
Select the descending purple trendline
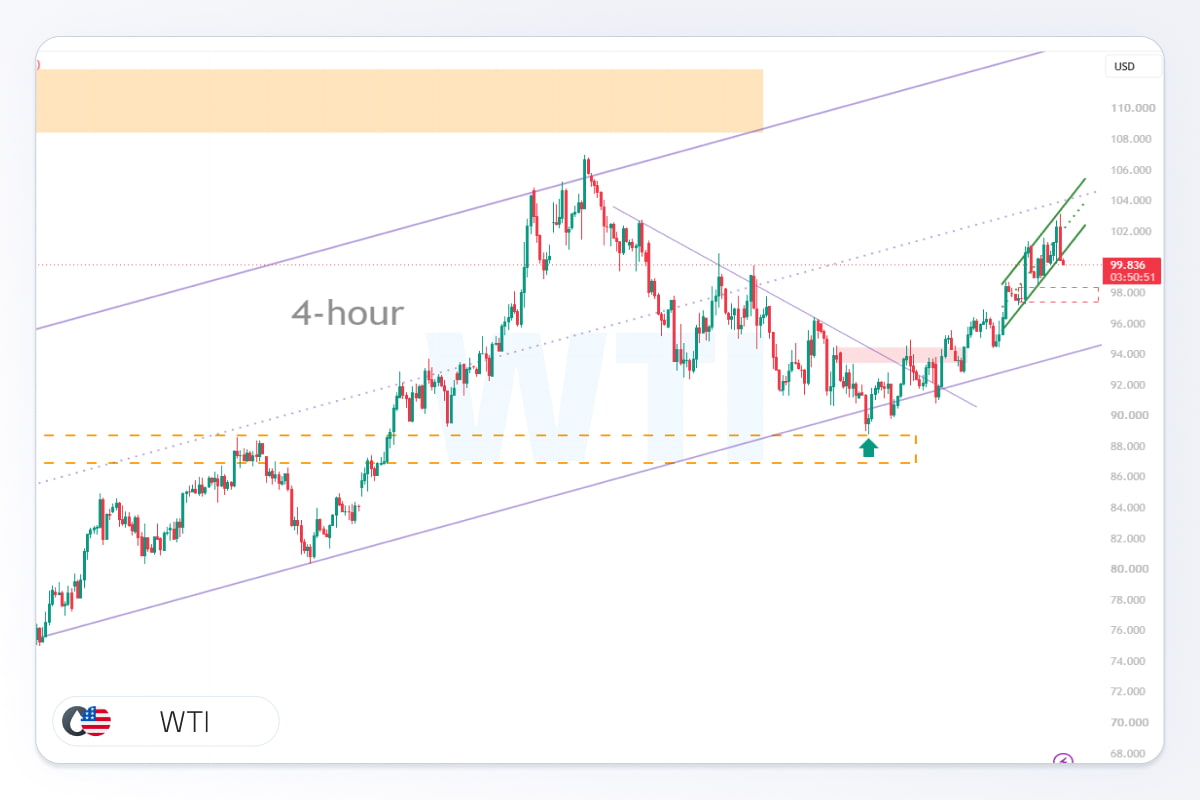click(x=795, y=306)
